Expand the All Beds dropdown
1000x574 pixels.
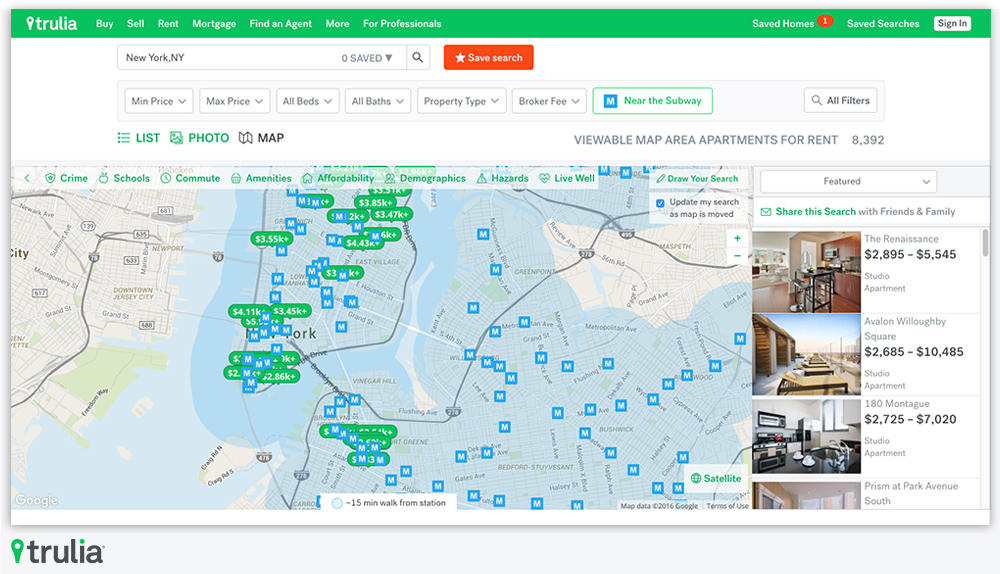307,101
